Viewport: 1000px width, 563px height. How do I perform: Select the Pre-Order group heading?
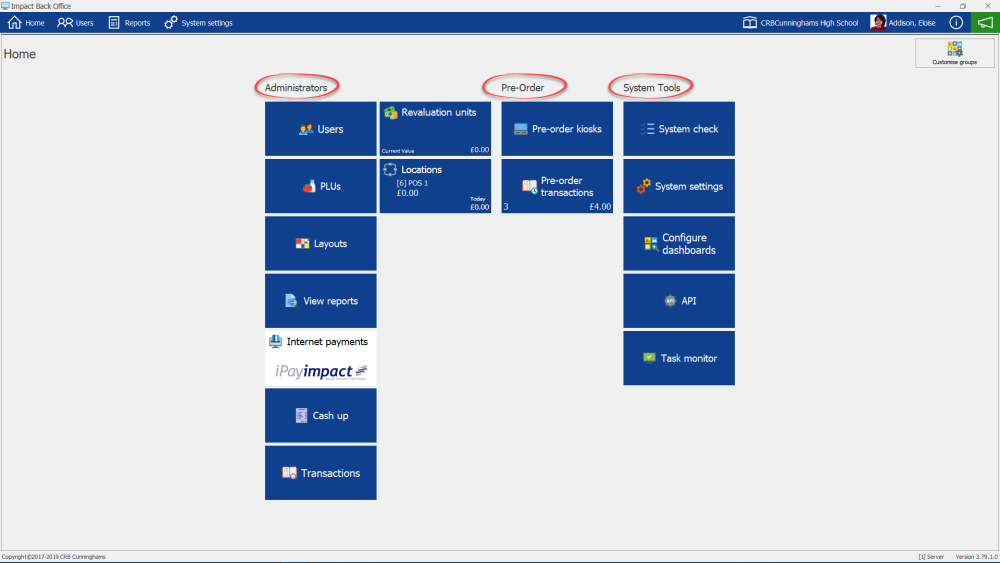click(x=523, y=87)
